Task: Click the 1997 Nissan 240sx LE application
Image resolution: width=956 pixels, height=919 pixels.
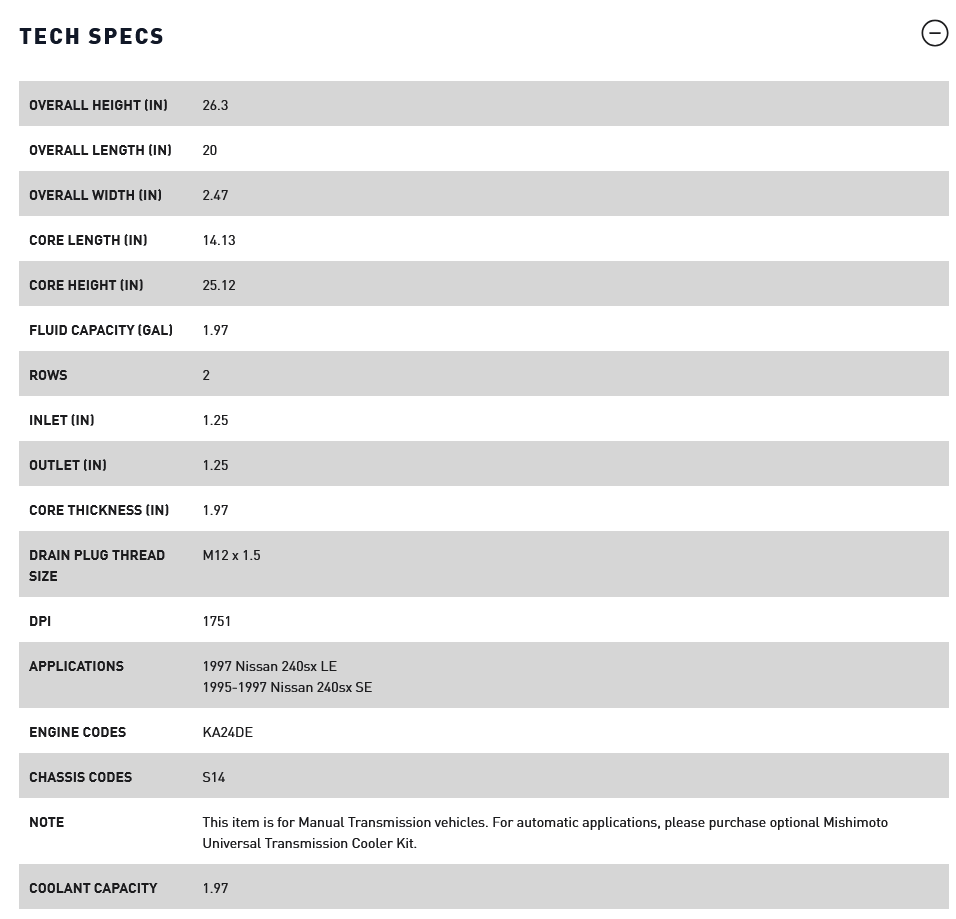Action: pyautogui.click(x=269, y=666)
